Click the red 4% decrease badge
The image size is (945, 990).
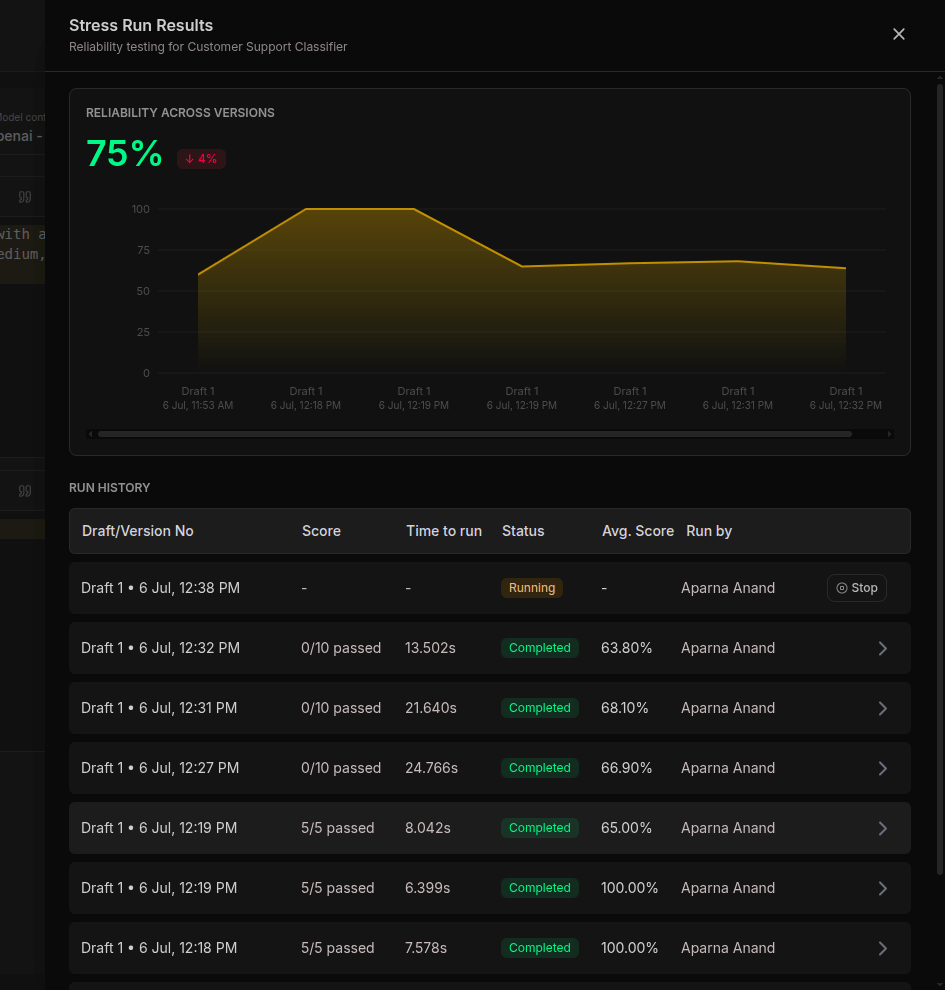pos(201,158)
